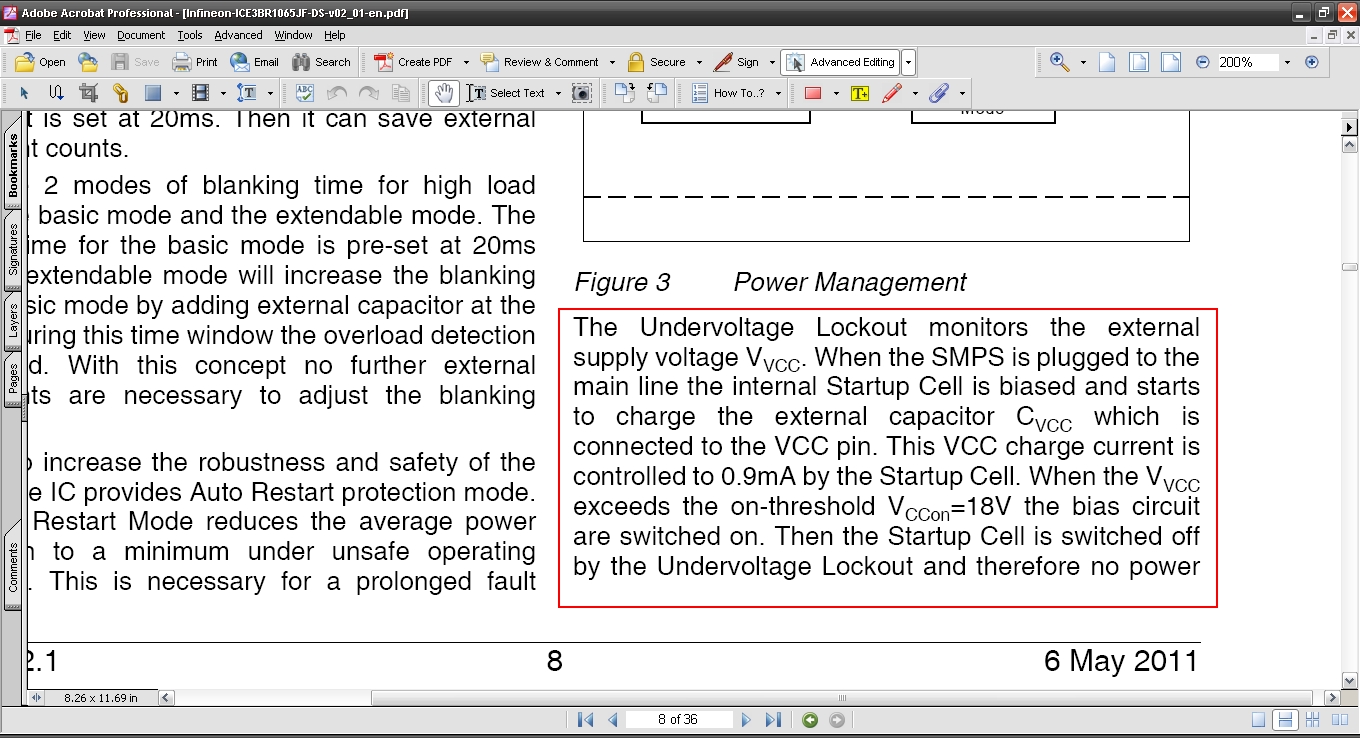
Task: Set view to Fit Page
Action: (x=1138, y=62)
